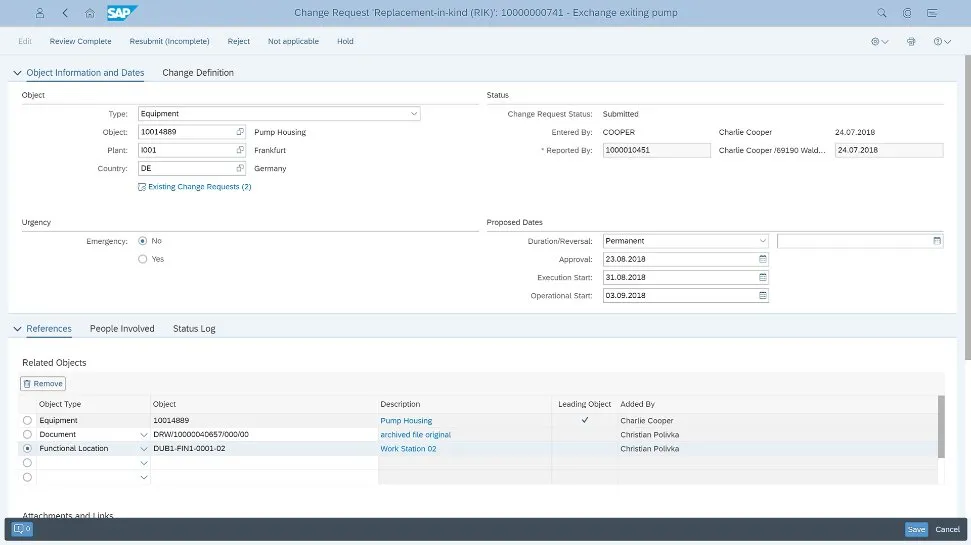Image resolution: width=971 pixels, height=545 pixels.
Task: Select the Equipment row radio button
Action: (x=28, y=421)
